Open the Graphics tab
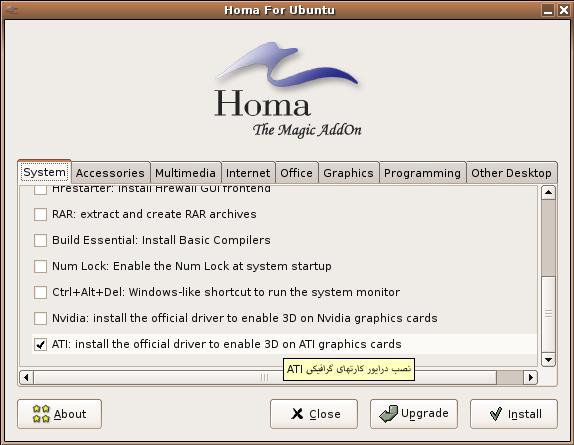The height and width of the screenshot is (445, 574). click(x=348, y=173)
